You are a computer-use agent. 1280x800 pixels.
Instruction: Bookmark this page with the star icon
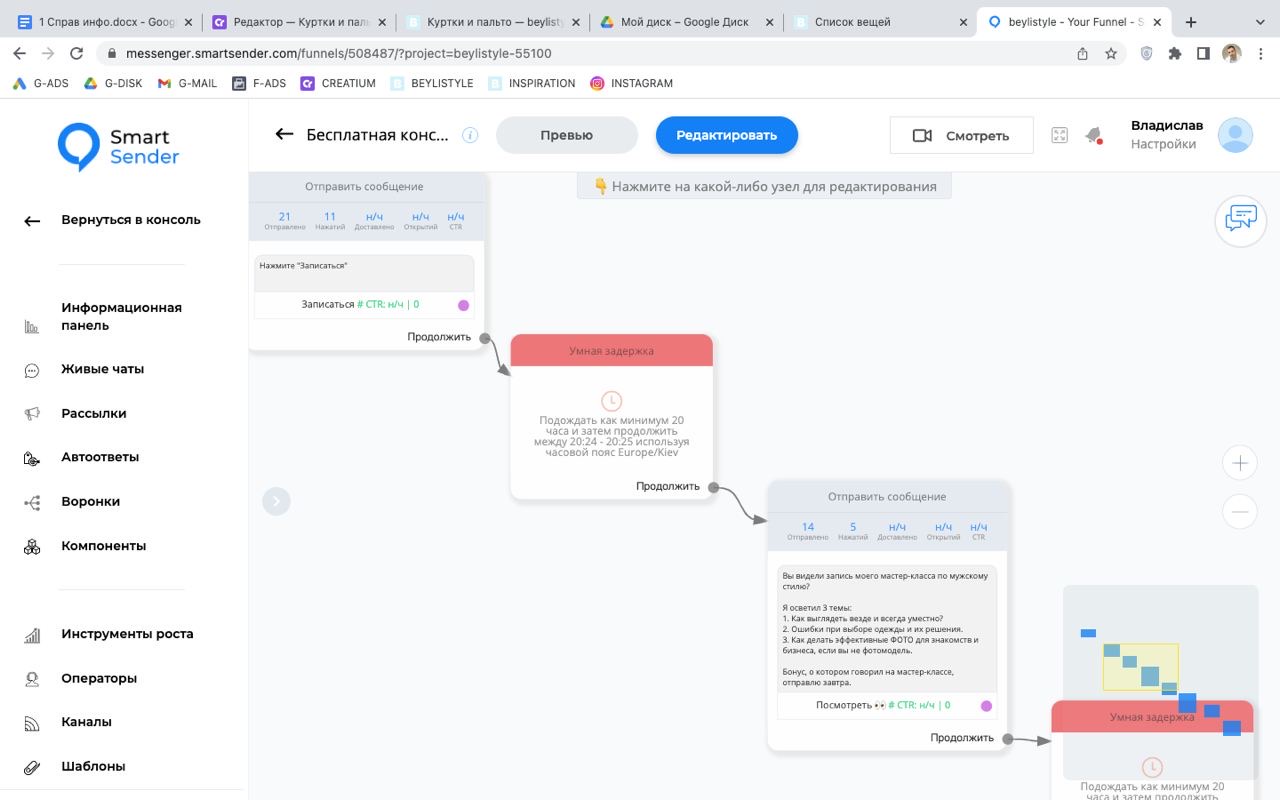pos(1111,54)
